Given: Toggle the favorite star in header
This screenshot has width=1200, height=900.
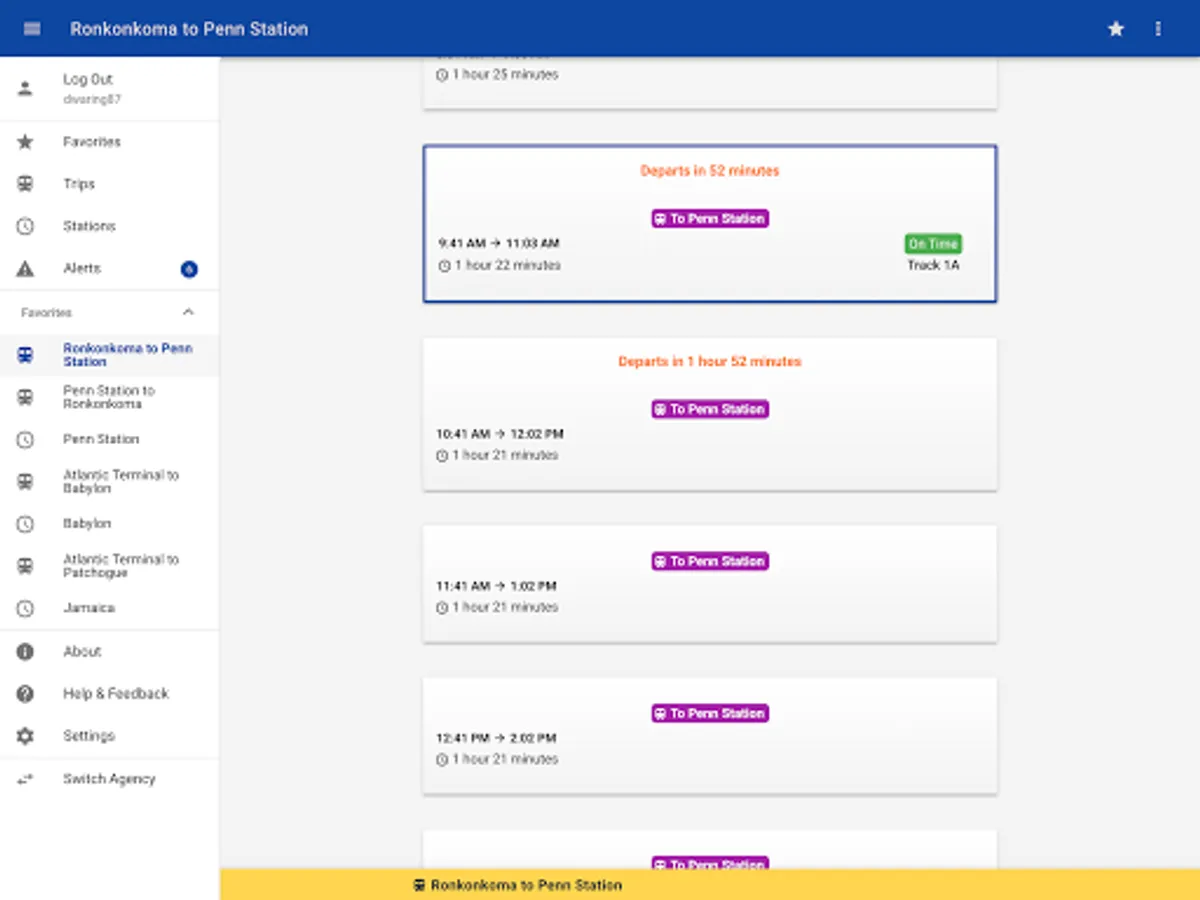Looking at the screenshot, I should pyautogui.click(x=1116, y=29).
